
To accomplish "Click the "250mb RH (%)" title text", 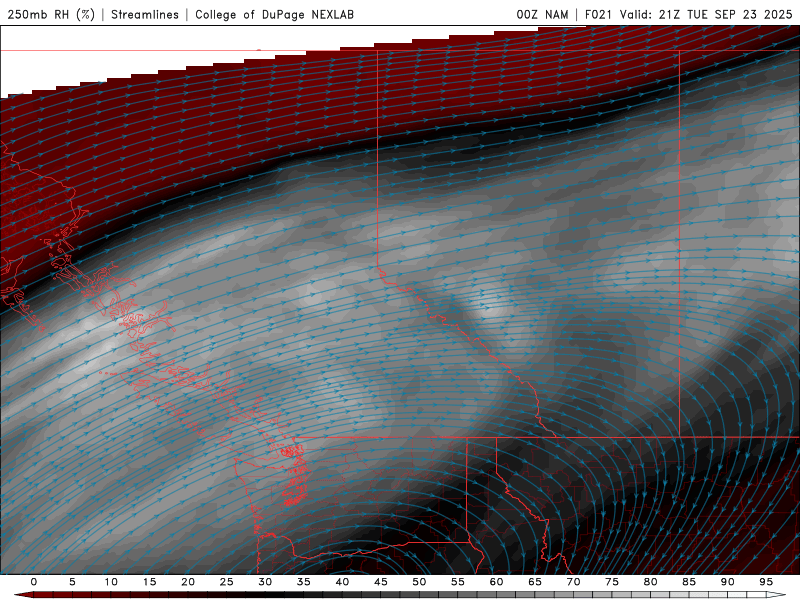I will click(x=51, y=14).
